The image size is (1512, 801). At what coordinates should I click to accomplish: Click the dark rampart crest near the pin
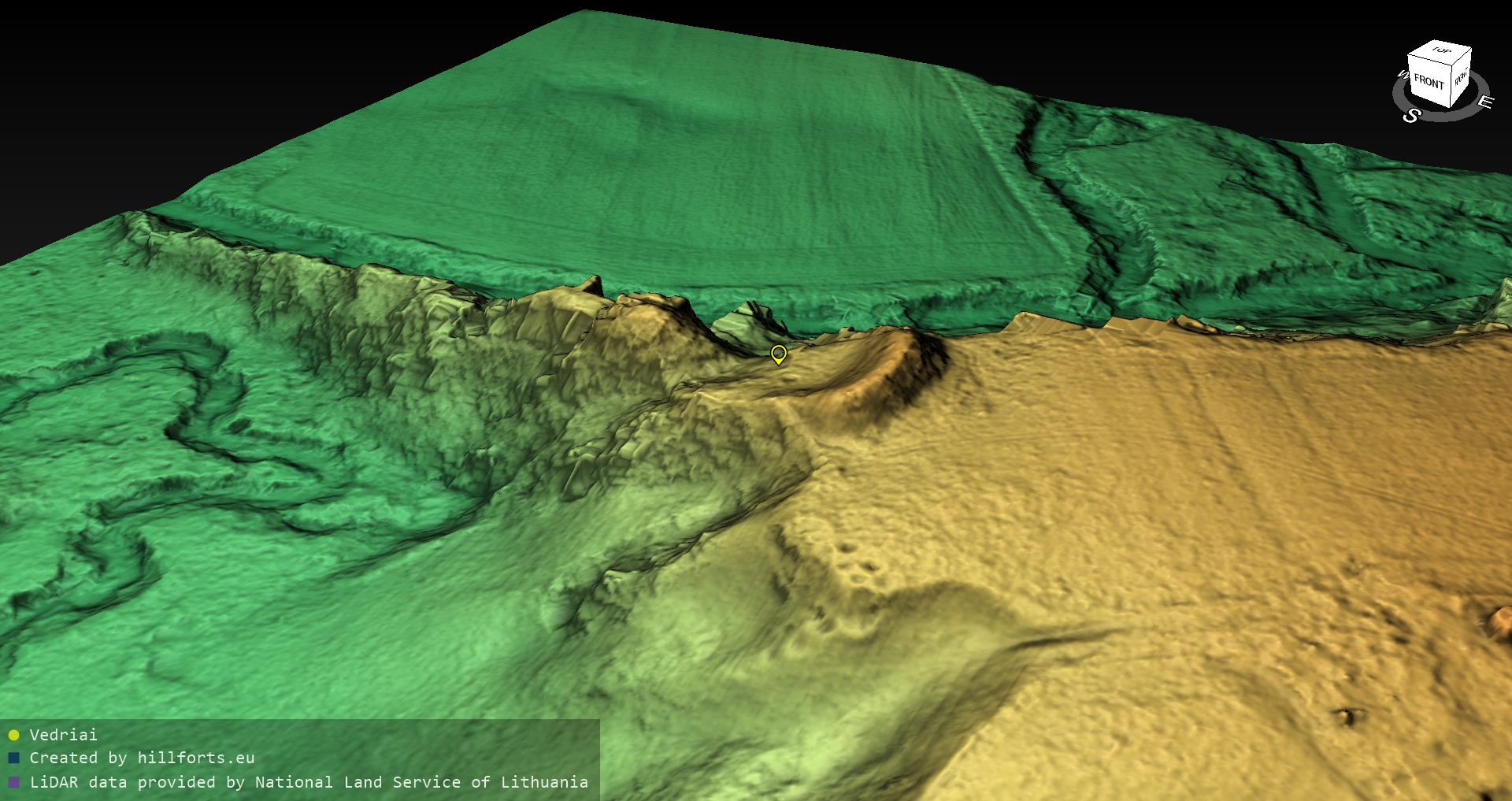(x=921, y=358)
